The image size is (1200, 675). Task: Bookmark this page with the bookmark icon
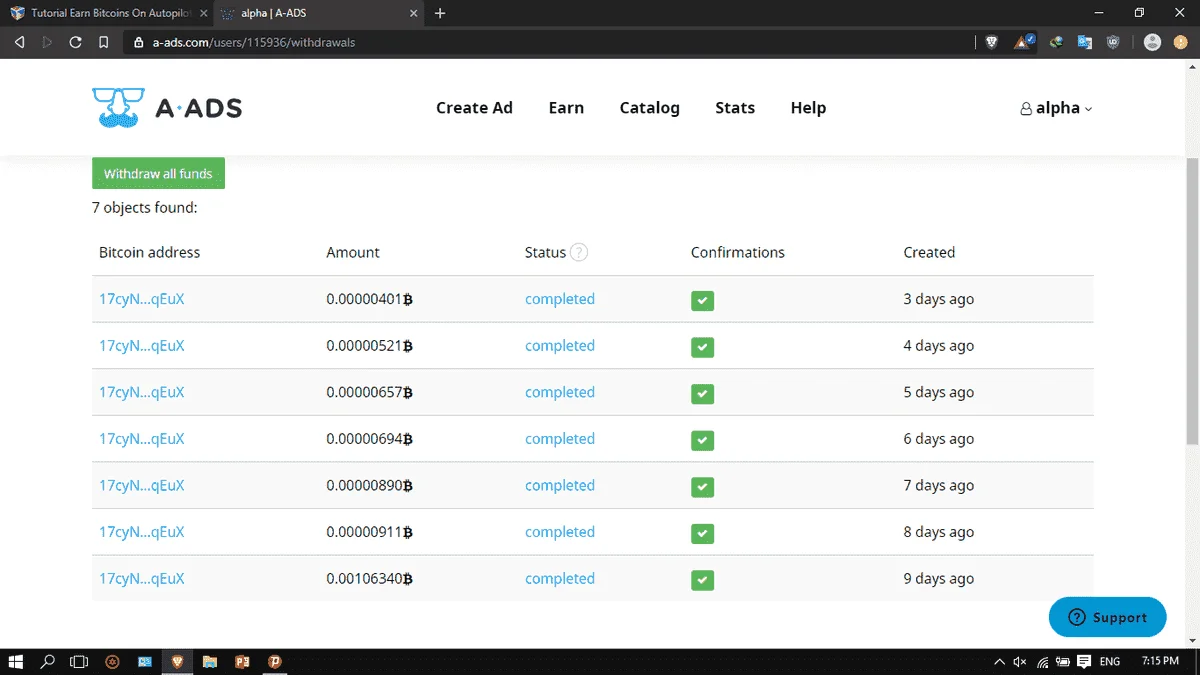click(104, 42)
